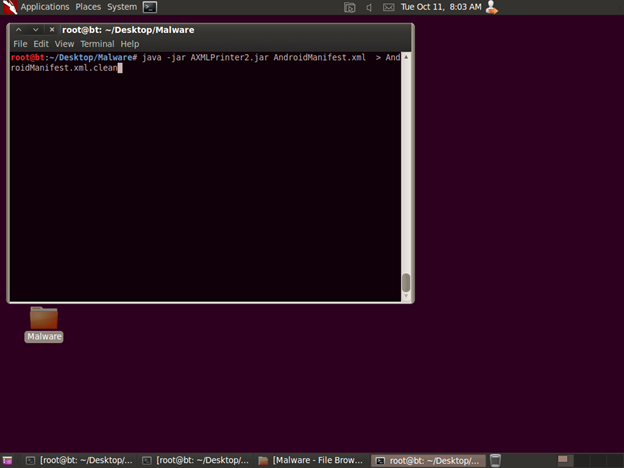Click the clock showing Tue Oct 11
This screenshot has width=624, height=468.
coord(441,7)
